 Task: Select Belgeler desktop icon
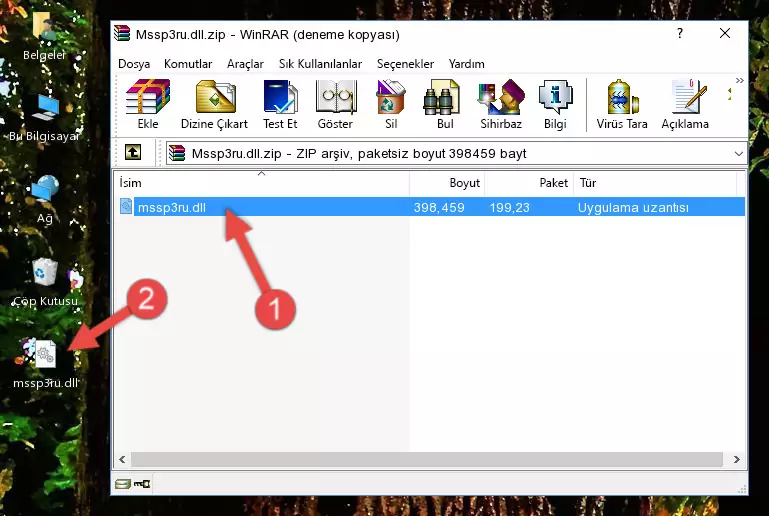(x=44, y=36)
